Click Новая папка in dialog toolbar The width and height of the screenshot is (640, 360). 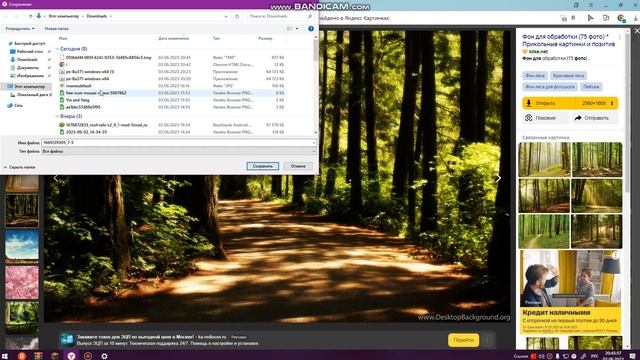pyautogui.click(x=56, y=29)
